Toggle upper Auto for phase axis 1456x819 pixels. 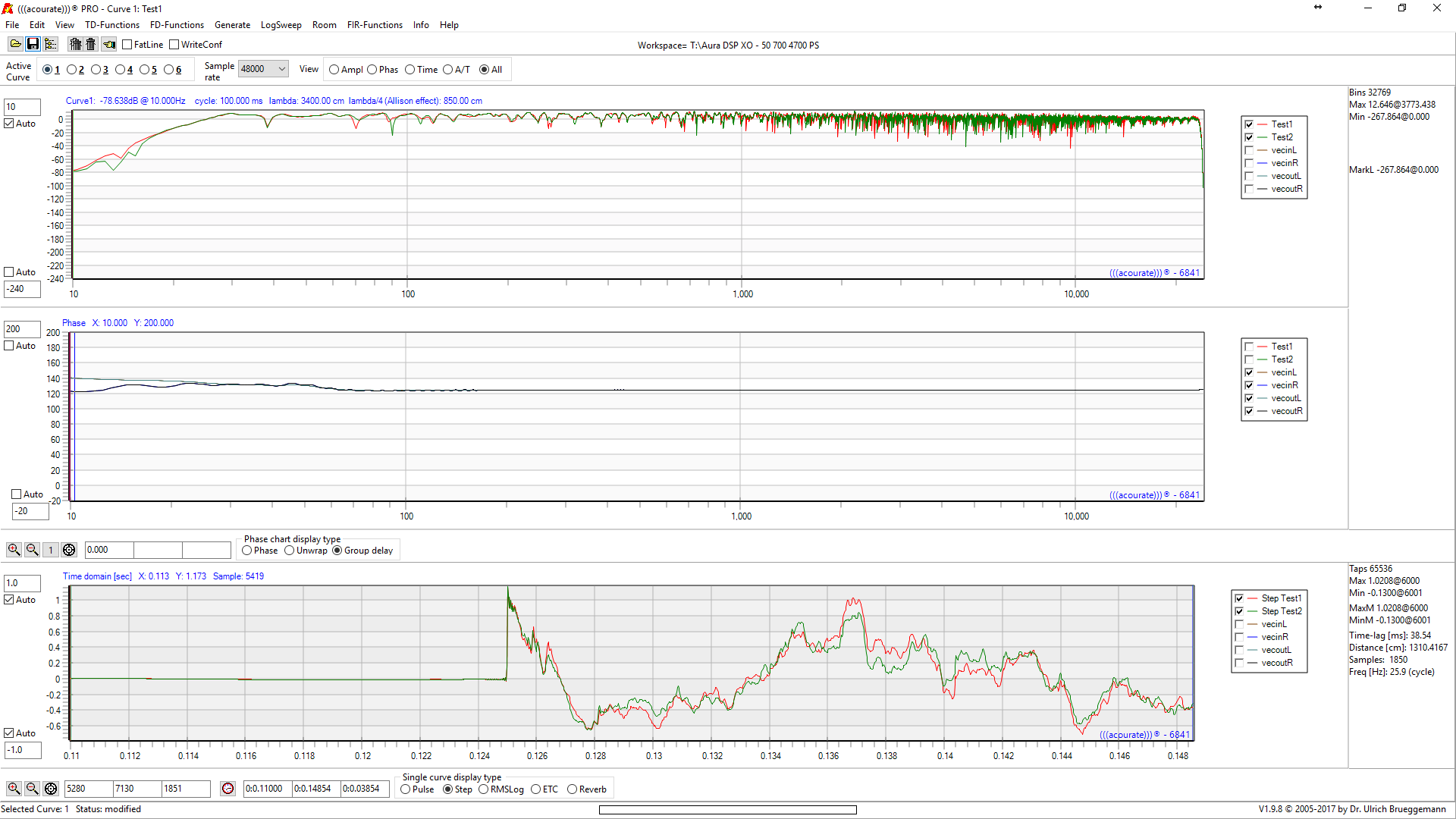pos(9,346)
